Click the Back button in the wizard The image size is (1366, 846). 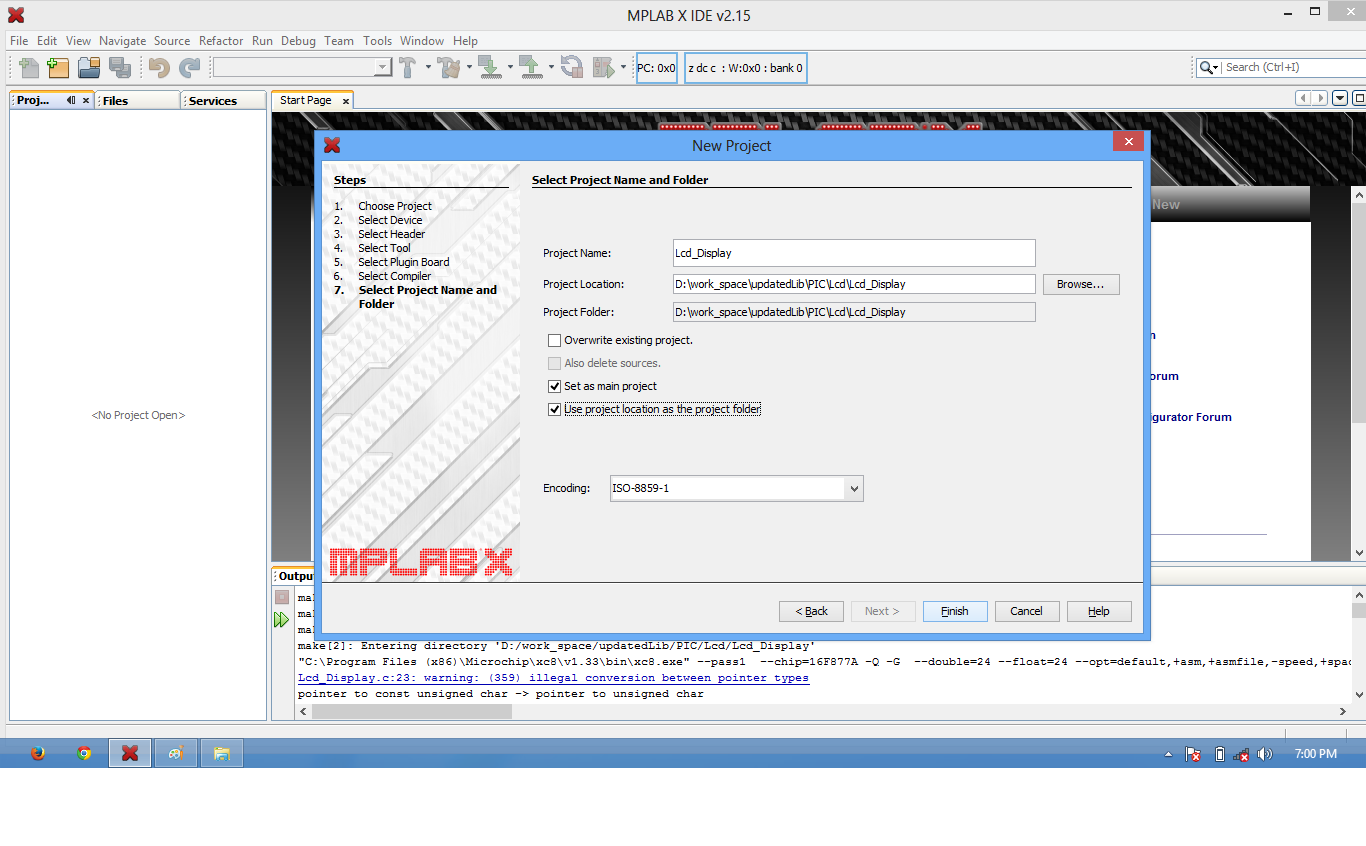[x=811, y=611]
